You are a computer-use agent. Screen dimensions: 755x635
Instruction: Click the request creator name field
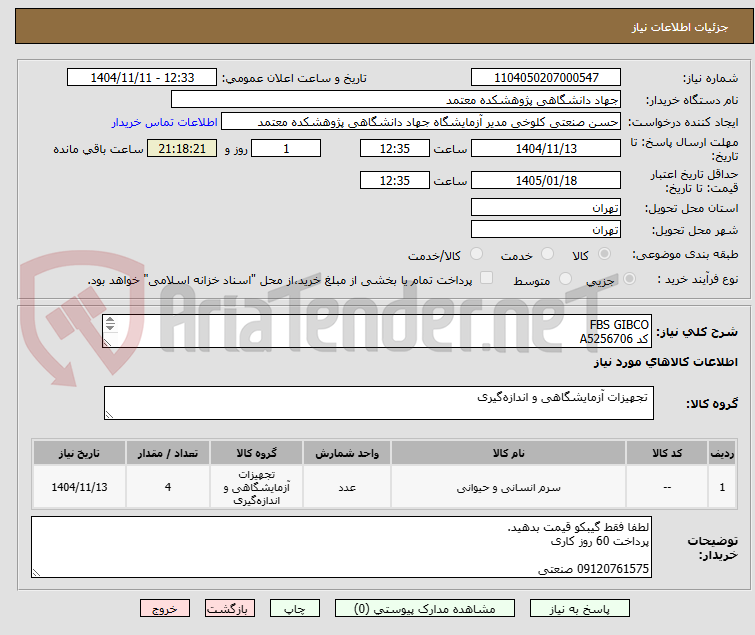(x=421, y=122)
